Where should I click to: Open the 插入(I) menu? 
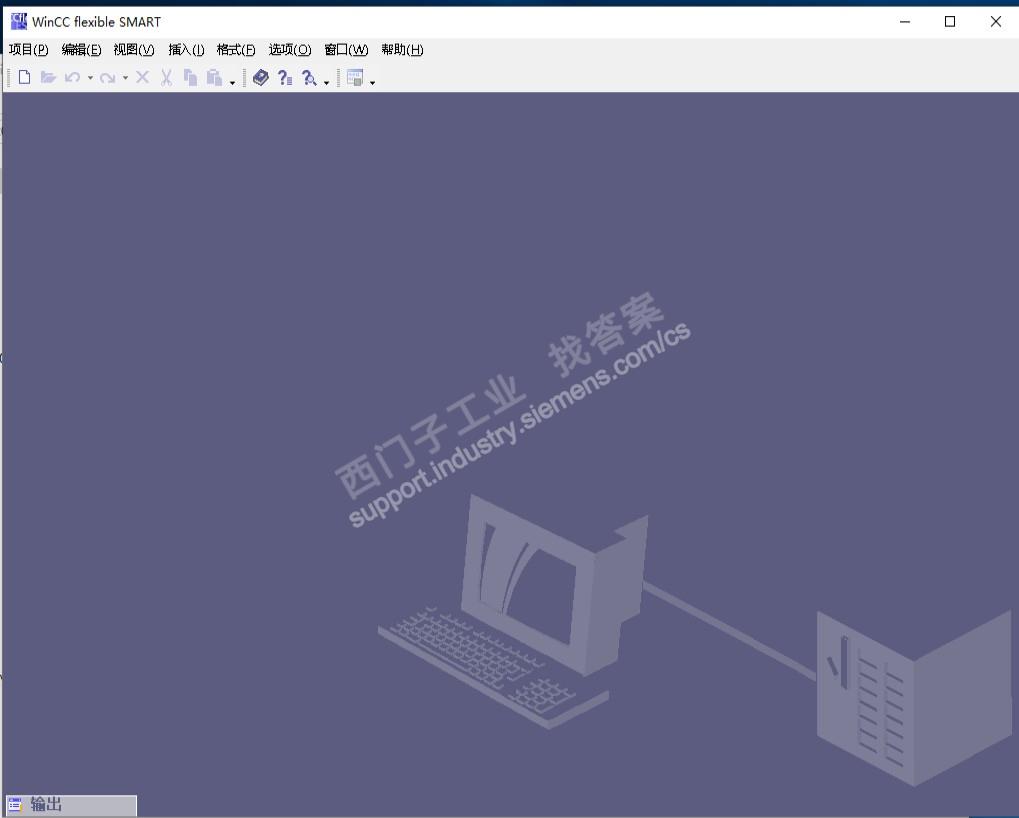(x=186, y=49)
